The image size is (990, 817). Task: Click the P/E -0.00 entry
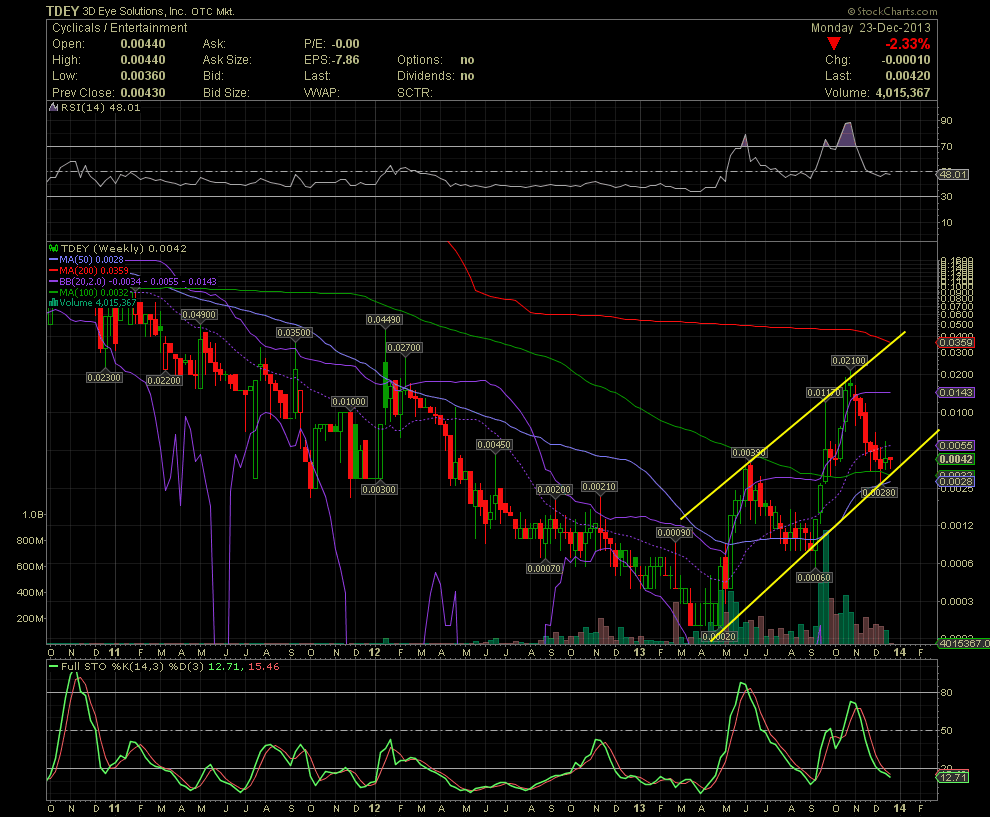(x=331, y=44)
